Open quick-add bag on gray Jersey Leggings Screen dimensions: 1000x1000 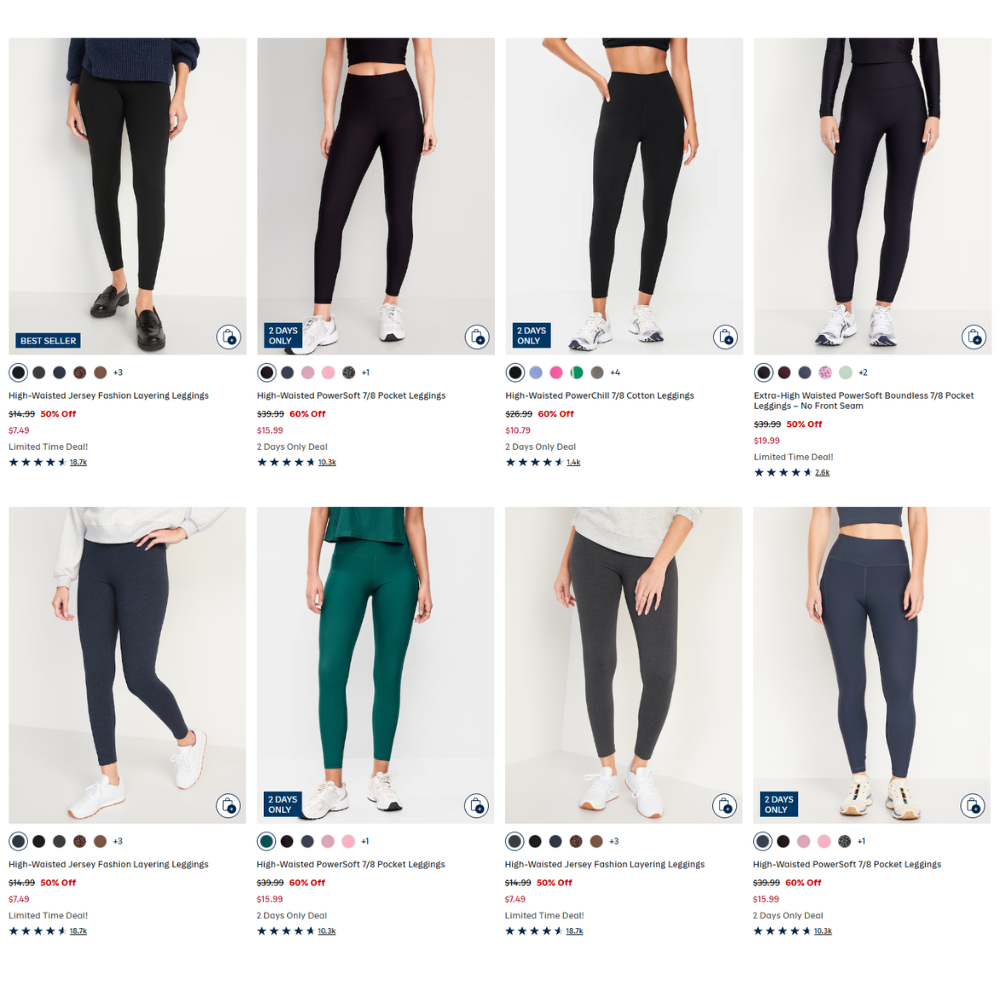pyautogui.click(x=725, y=806)
